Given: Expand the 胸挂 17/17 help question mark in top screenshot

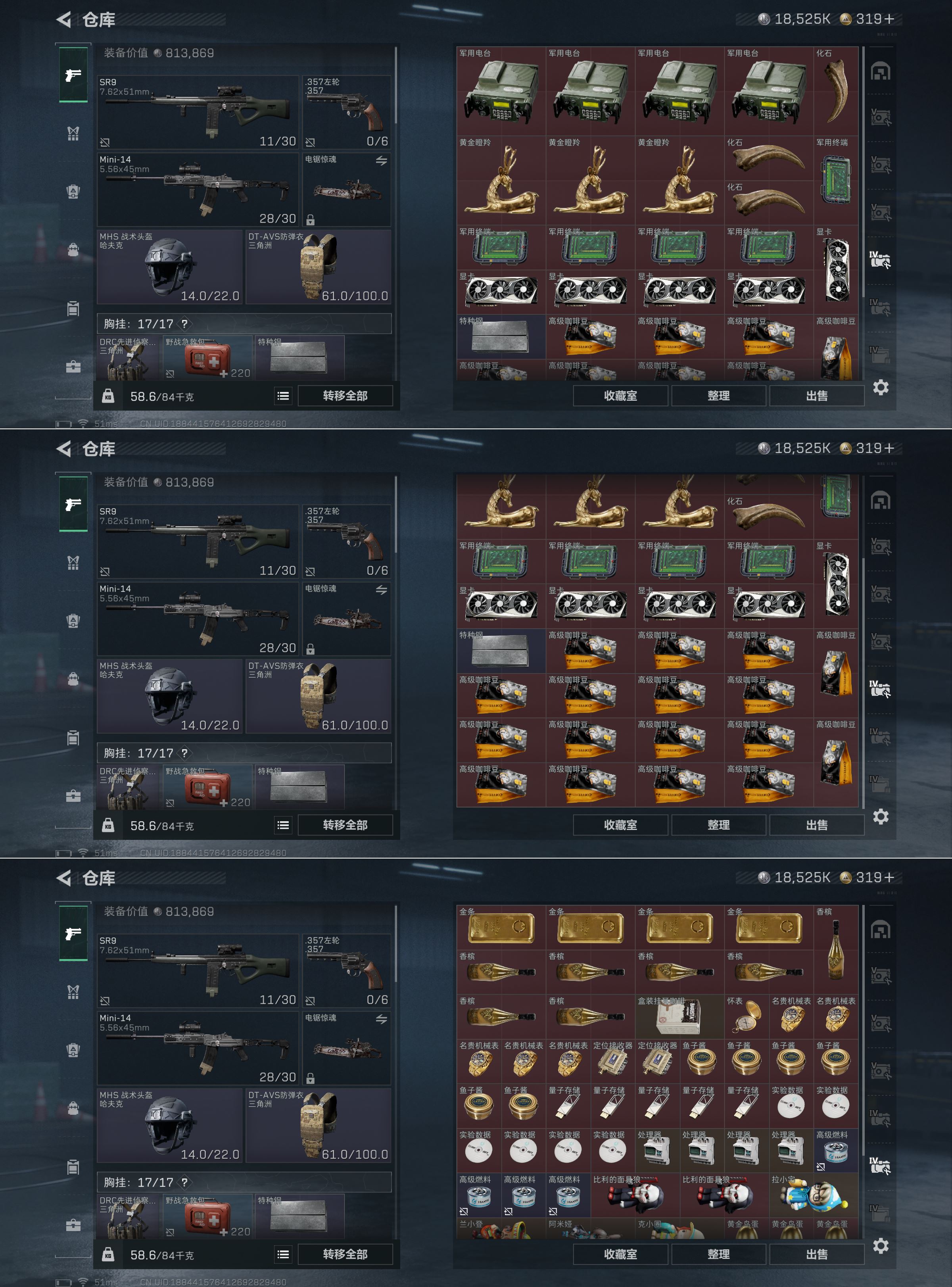Looking at the screenshot, I should coord(184,324).
